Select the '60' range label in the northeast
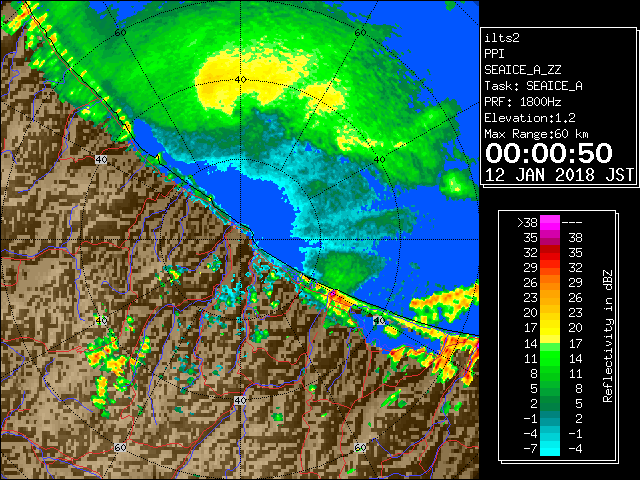The height and width of the screenshot is (480, 640). pyautogui.click(x=360, y=33)
